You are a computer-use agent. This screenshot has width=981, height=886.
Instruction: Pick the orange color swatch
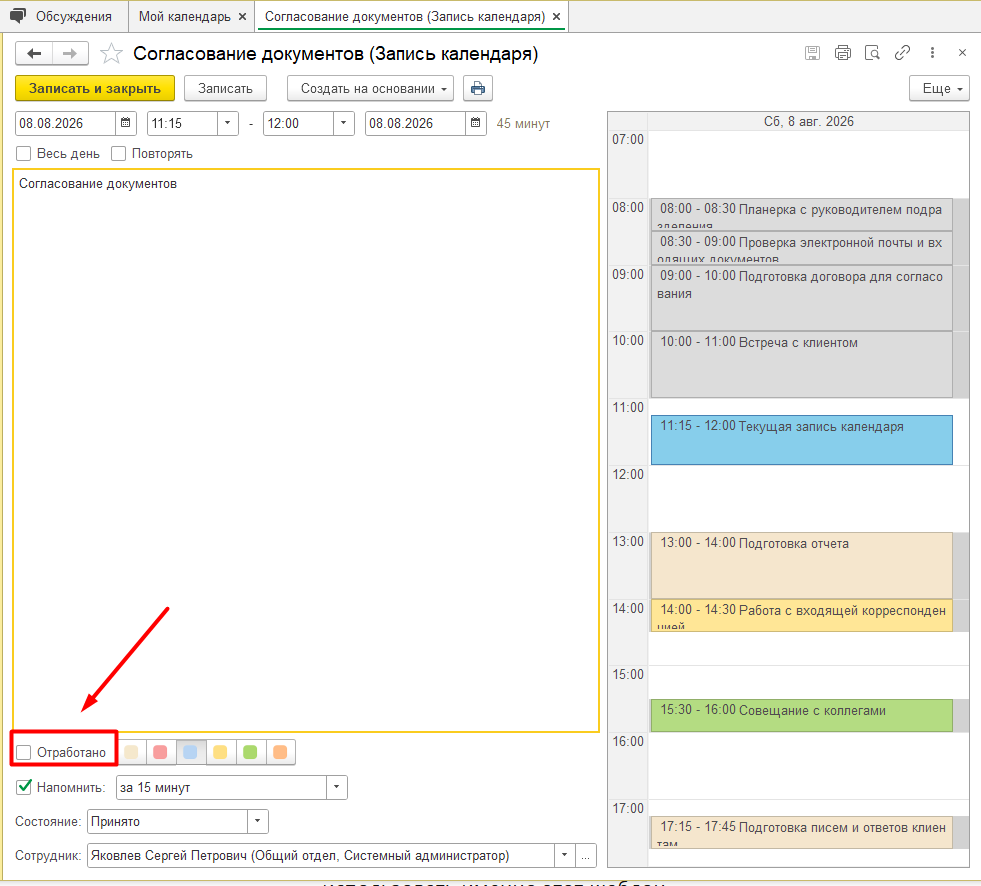pyautogui.click(x=280, y=752)
